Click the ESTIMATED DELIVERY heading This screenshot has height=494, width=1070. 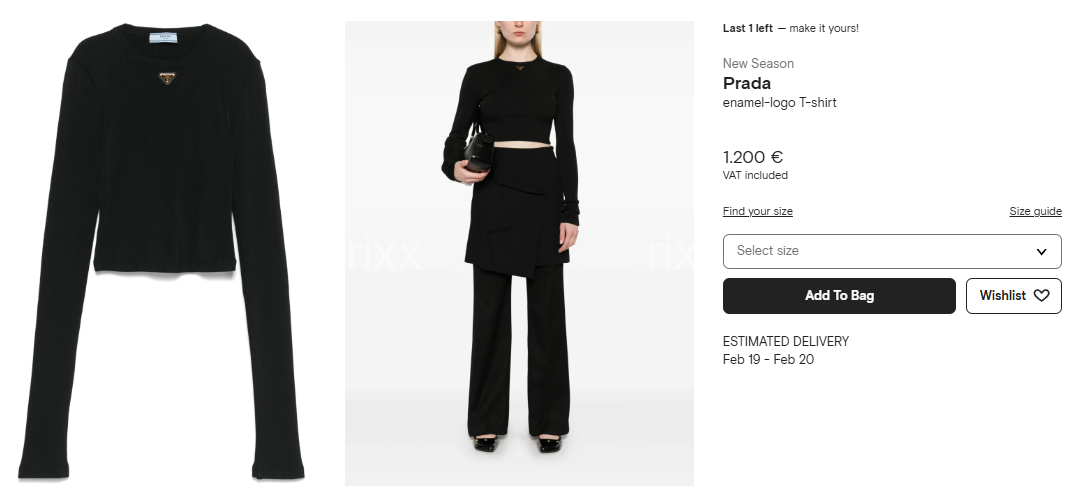[785, 341]
